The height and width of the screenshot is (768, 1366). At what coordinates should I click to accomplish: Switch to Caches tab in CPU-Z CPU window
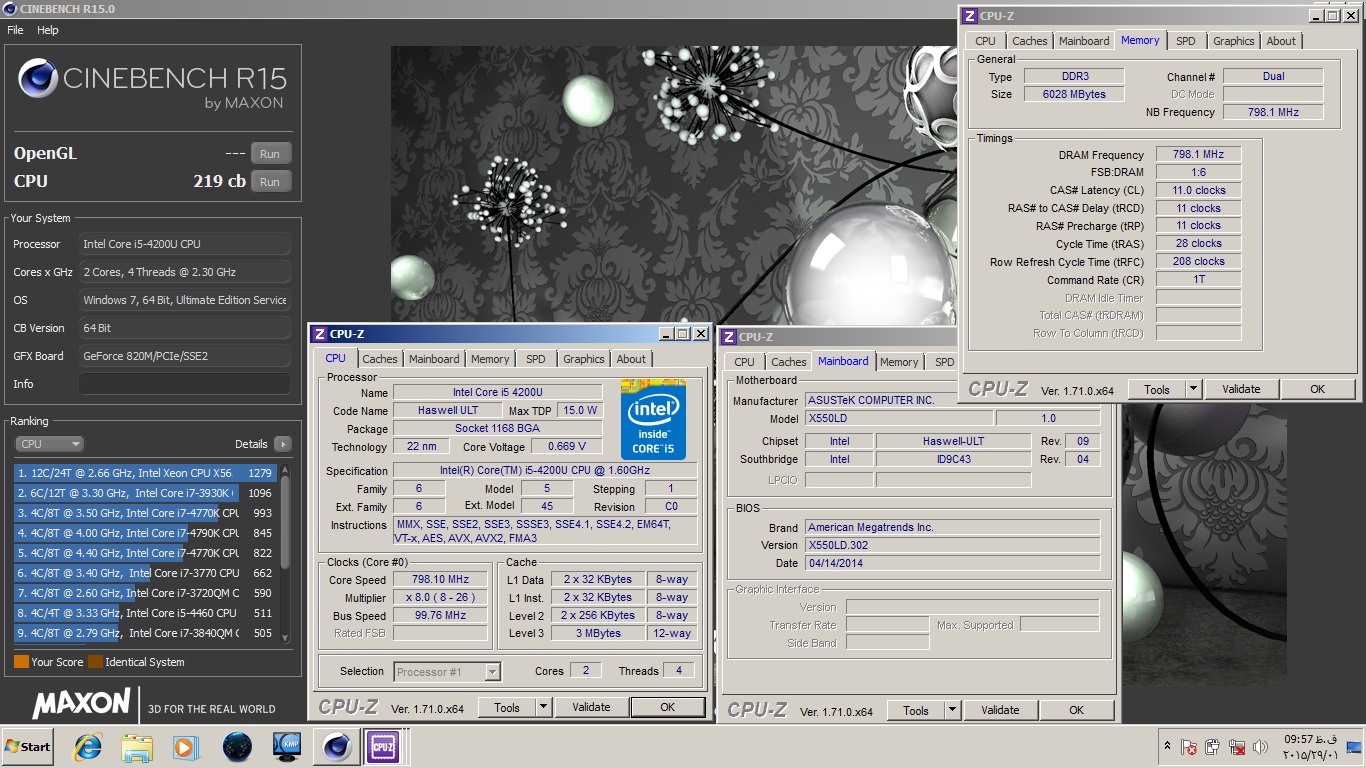tap(380, 359)
